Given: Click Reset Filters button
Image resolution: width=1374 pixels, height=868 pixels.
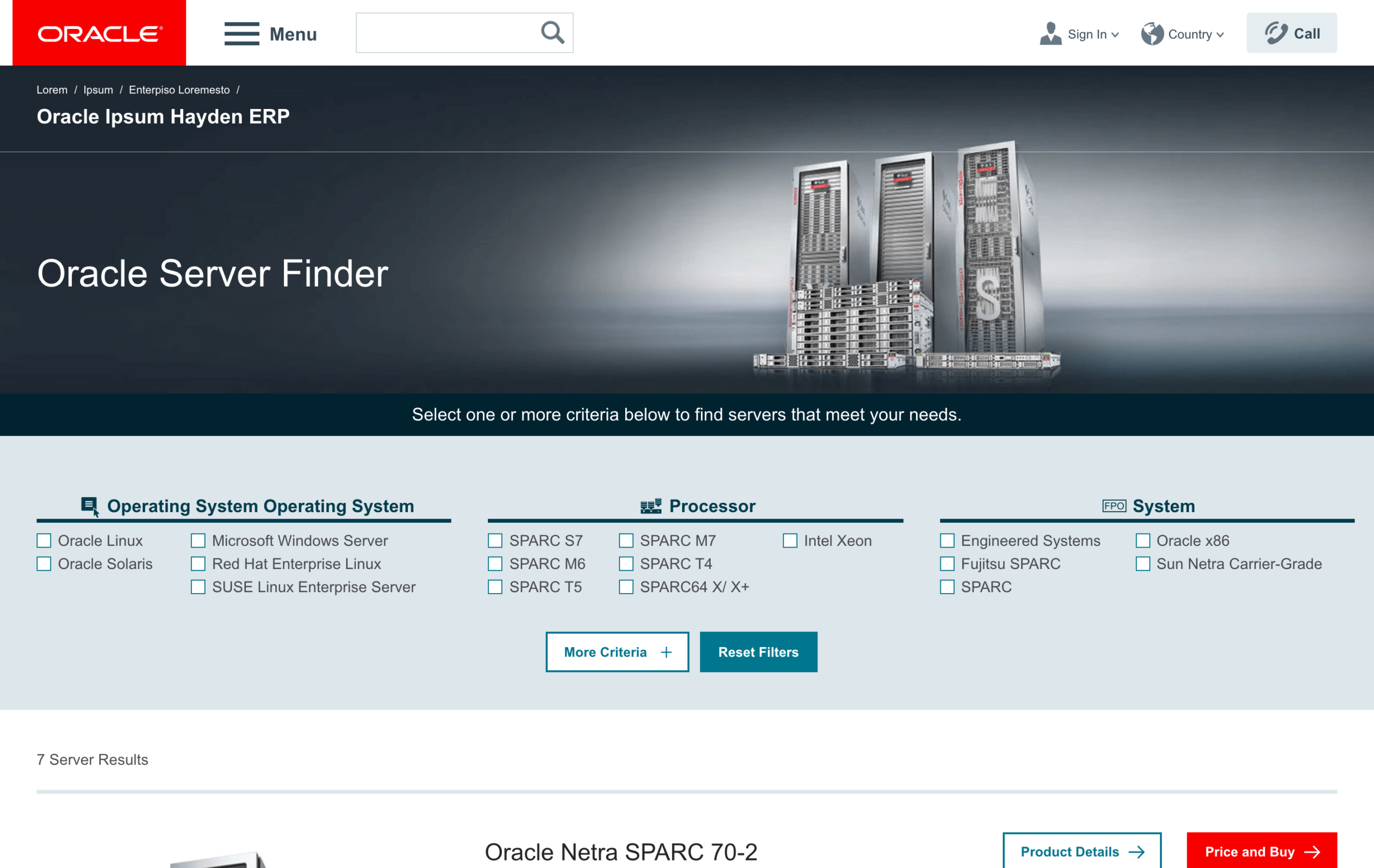Looking at the screenshot, I should pyautogui.click(x=758, y=652).
